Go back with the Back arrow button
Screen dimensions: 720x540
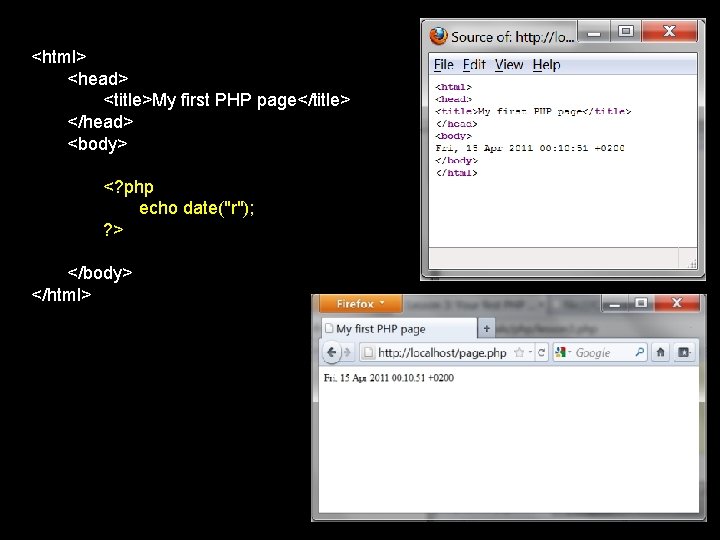(x=331, y=353)
